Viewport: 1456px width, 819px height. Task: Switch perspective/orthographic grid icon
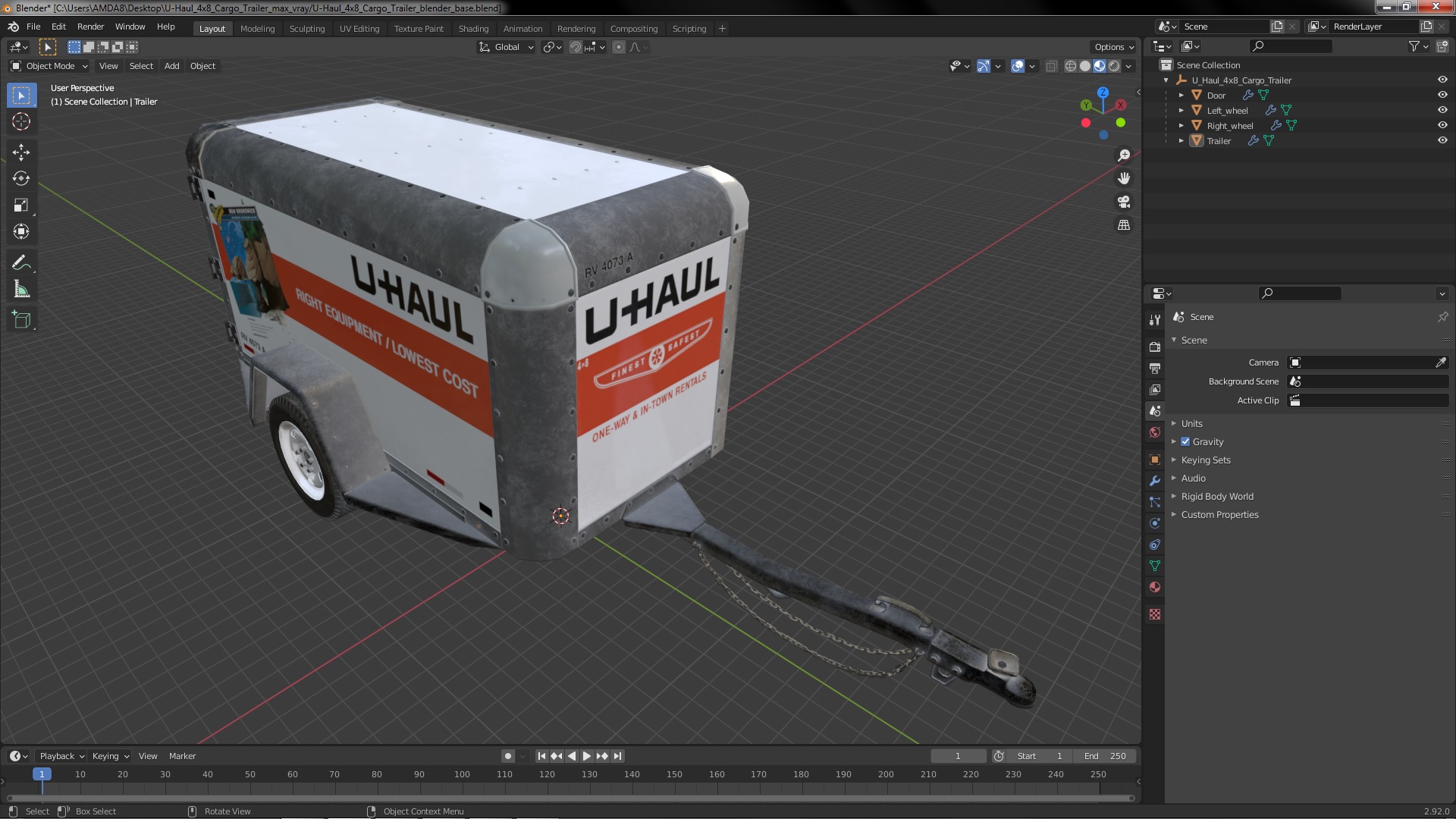pyautogui.click(x=1124, y=225)
